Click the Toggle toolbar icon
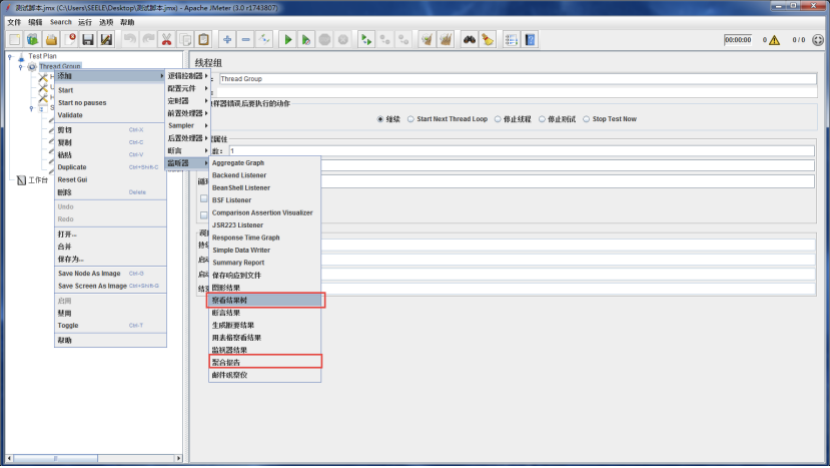830x468 pixels. pos(264,40)
